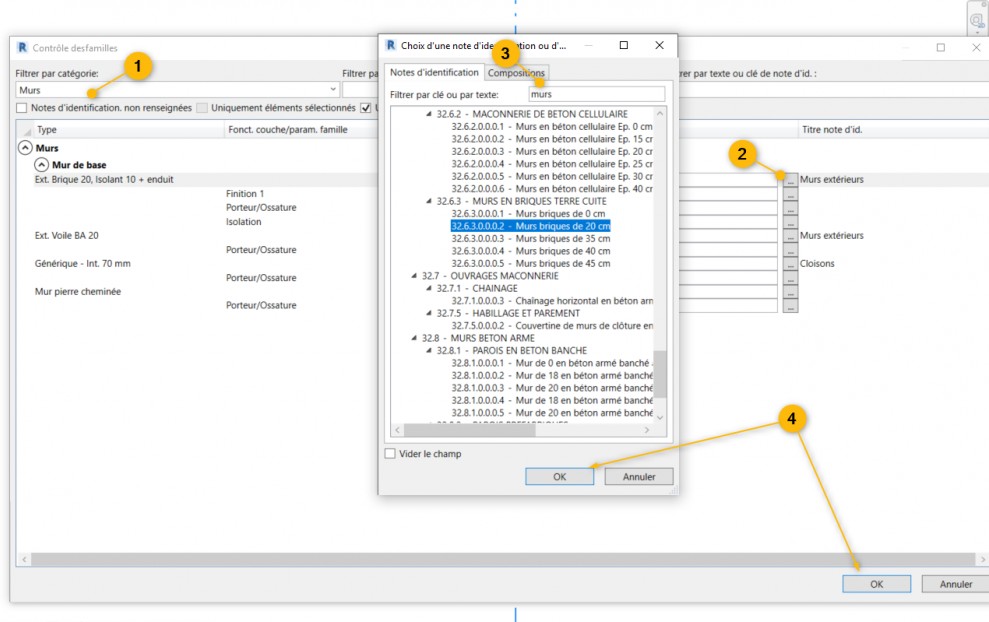Select 32.8.1.0.0.0.1 Mur de 0 en béton armé banché

tap(552, 363)
